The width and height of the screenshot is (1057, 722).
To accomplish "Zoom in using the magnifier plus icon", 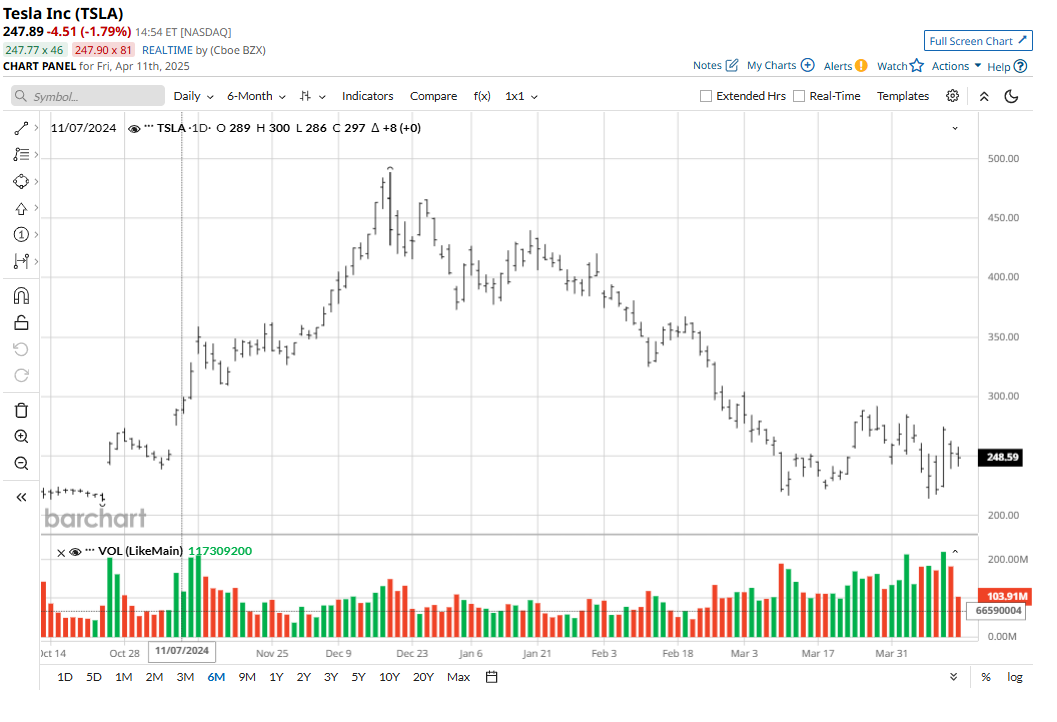I will point(21,437).
